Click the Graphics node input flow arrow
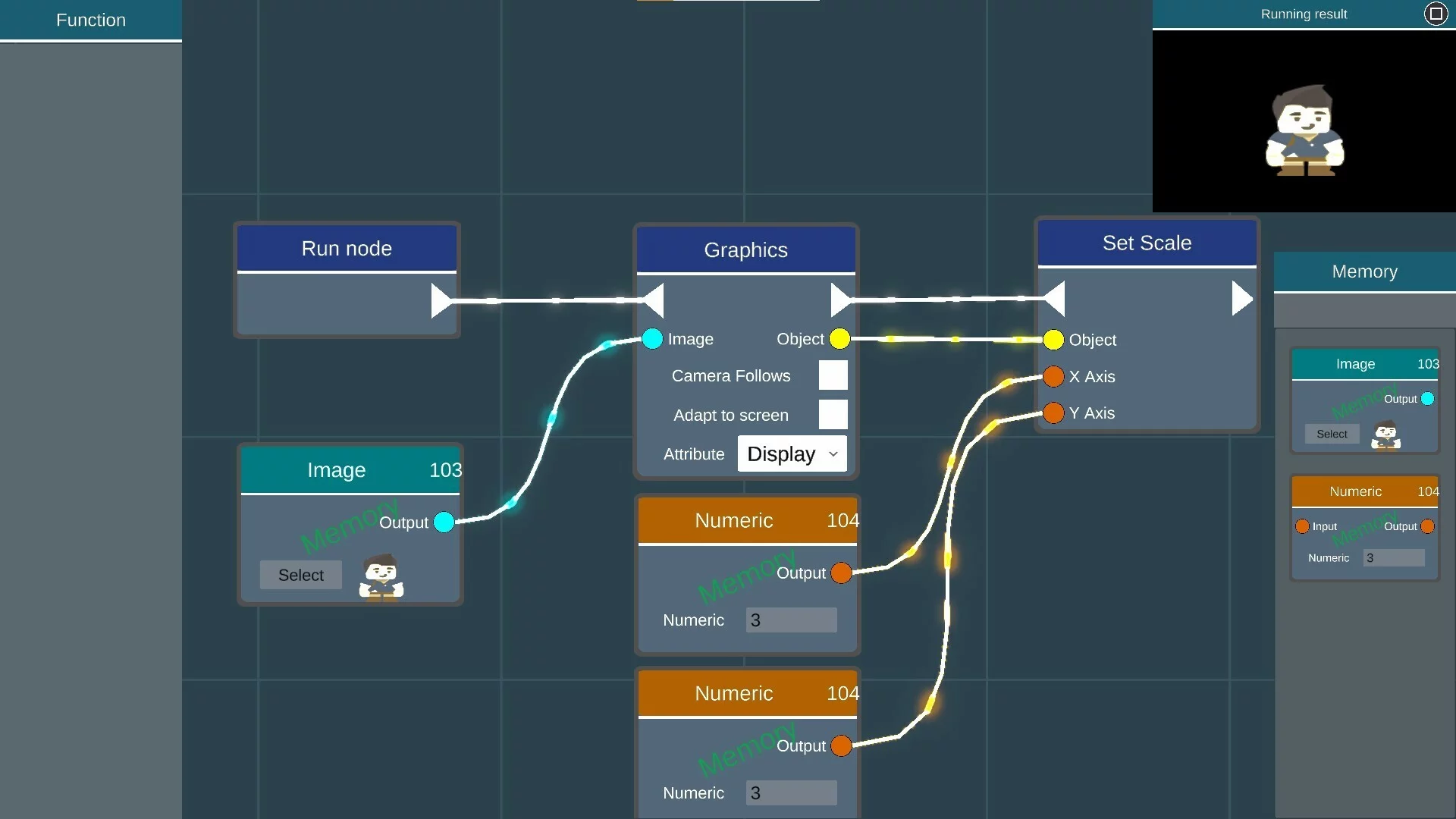The height and width of the screenshot is (819, 1456). pos(653,300)
